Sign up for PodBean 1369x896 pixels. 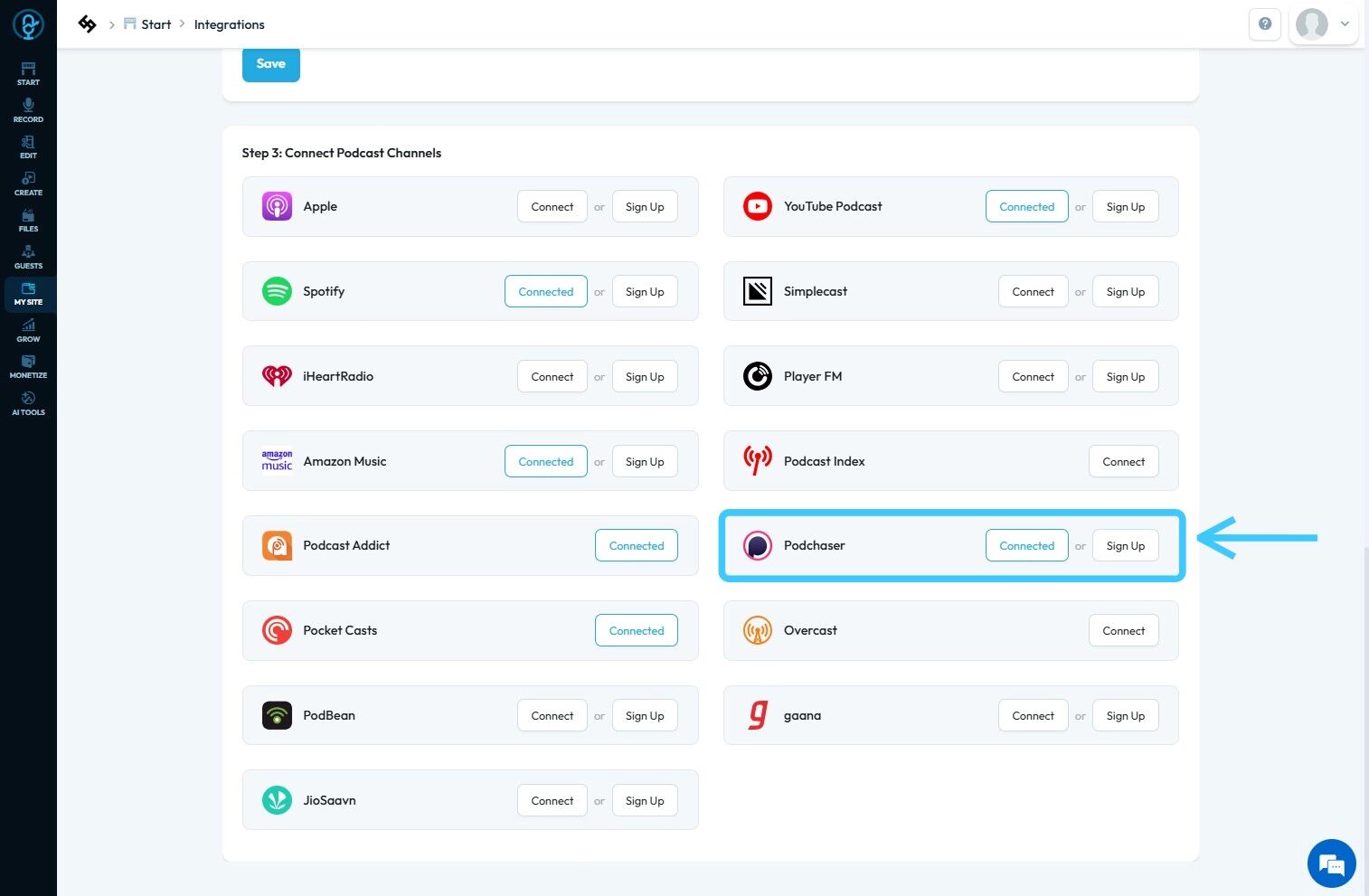click(645, 716)
